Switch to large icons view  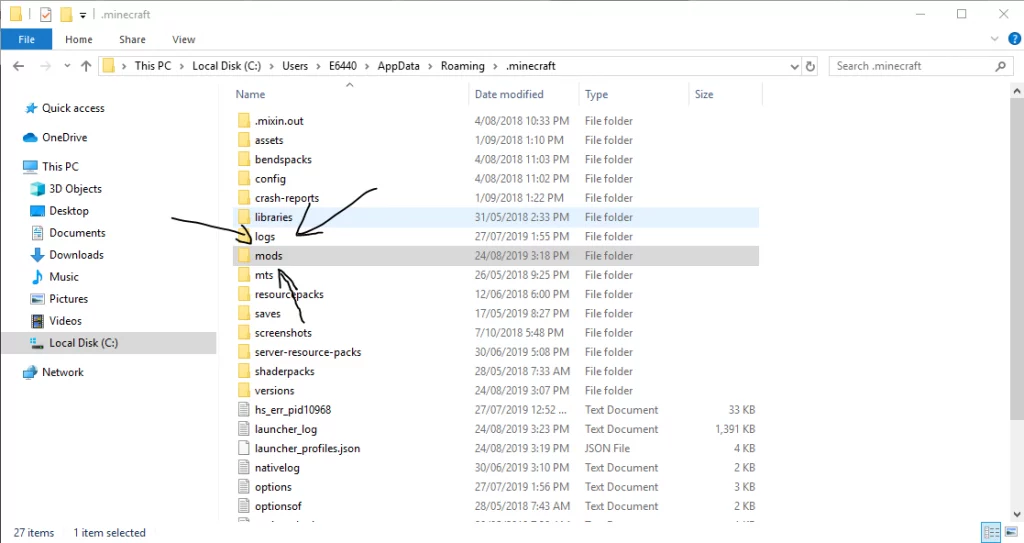(1012, 532)
